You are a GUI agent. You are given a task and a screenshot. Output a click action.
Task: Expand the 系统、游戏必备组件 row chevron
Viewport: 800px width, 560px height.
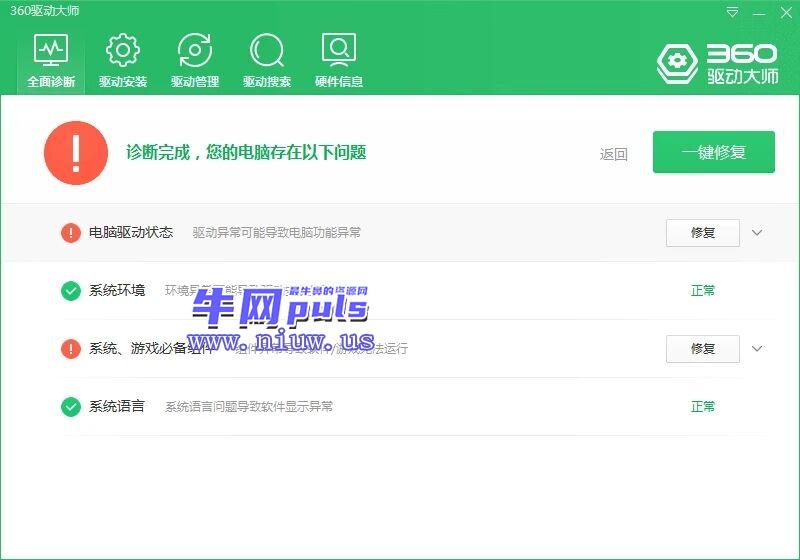click(x=757, y=348)
